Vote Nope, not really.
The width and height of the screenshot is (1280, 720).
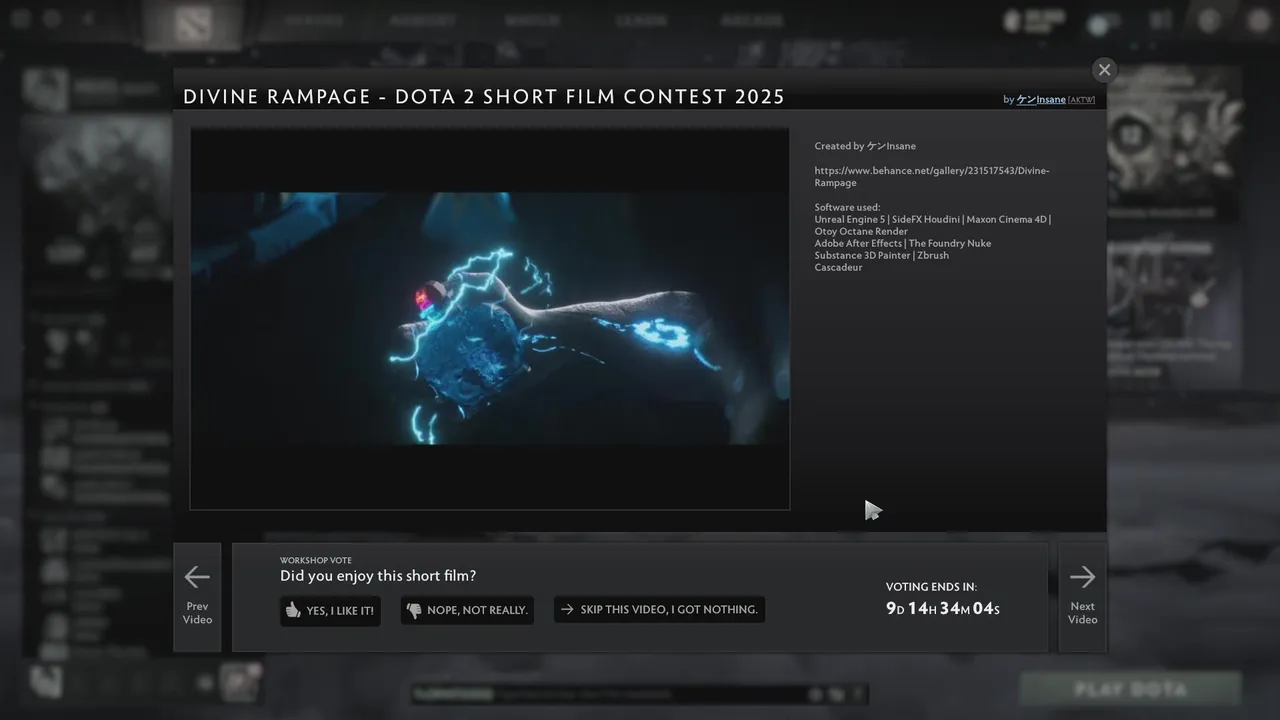467,610
